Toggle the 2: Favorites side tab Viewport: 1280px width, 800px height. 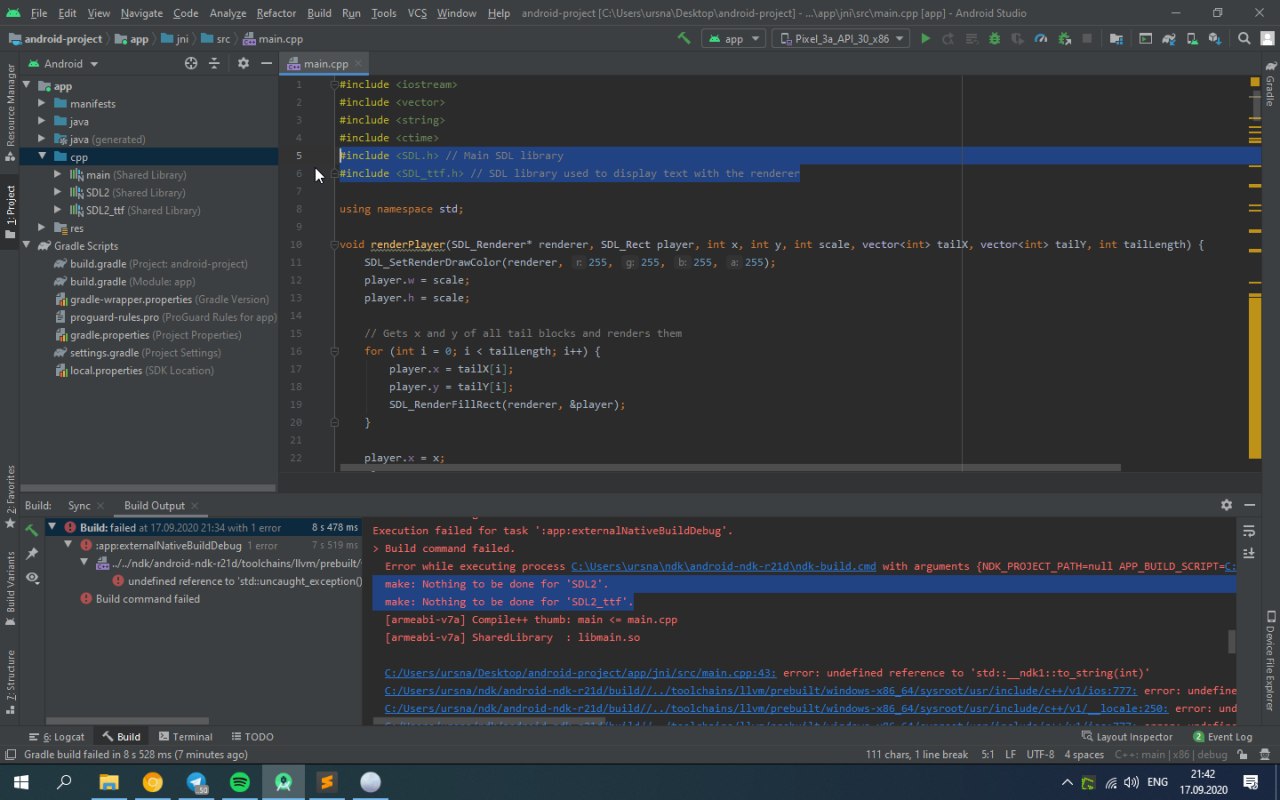point(10,497)
